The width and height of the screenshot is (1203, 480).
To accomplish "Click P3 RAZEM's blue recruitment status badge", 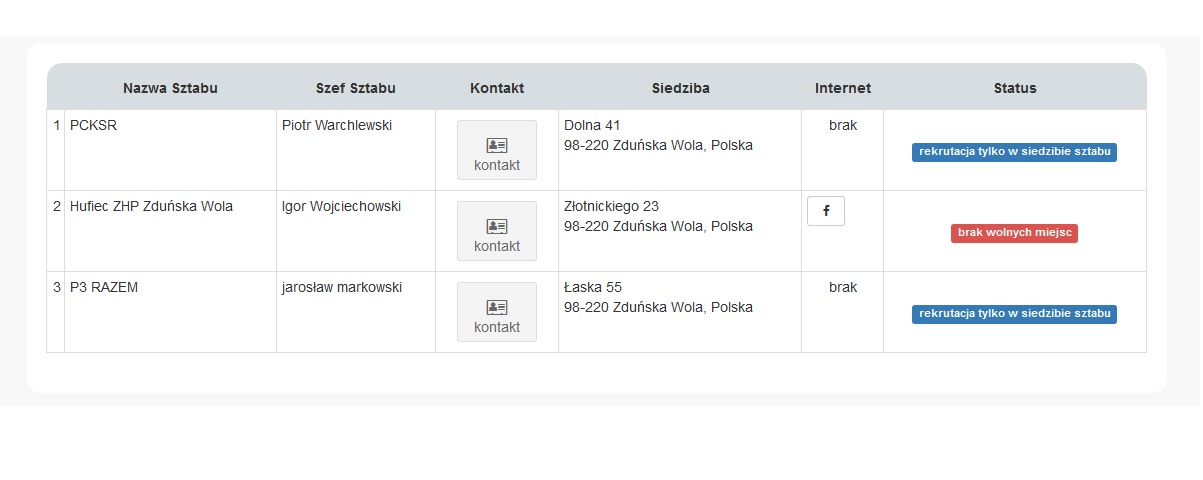I will tap(1014, 314).
